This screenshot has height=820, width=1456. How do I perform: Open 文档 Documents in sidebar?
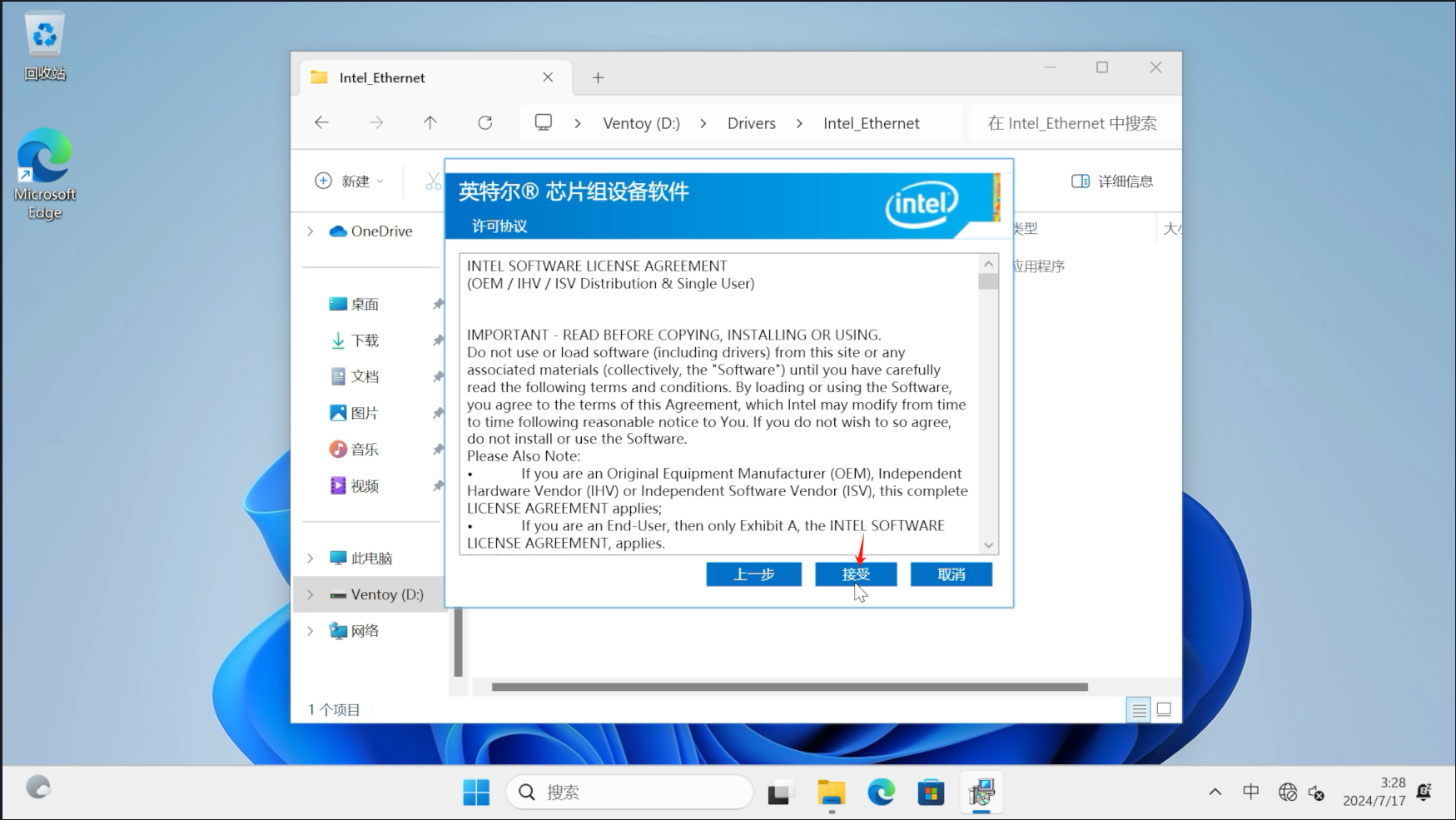[355, 376]
